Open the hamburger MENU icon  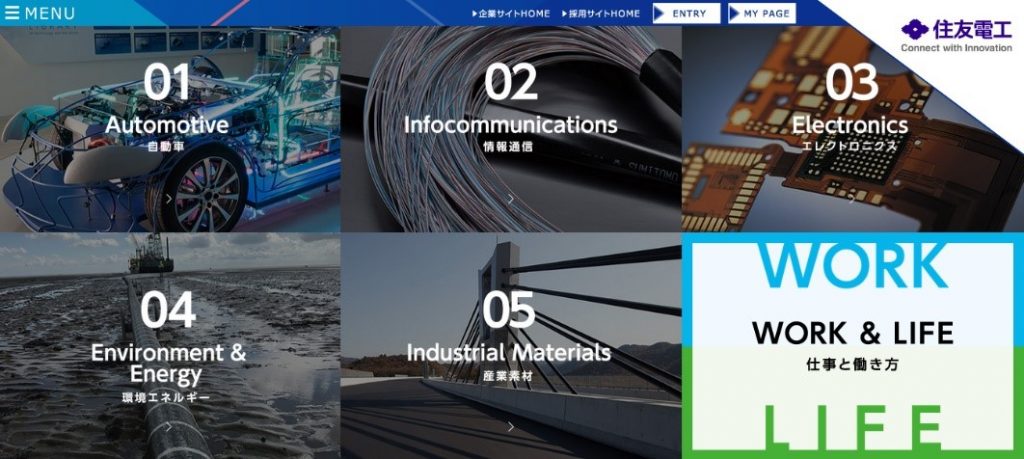(12, 13)
